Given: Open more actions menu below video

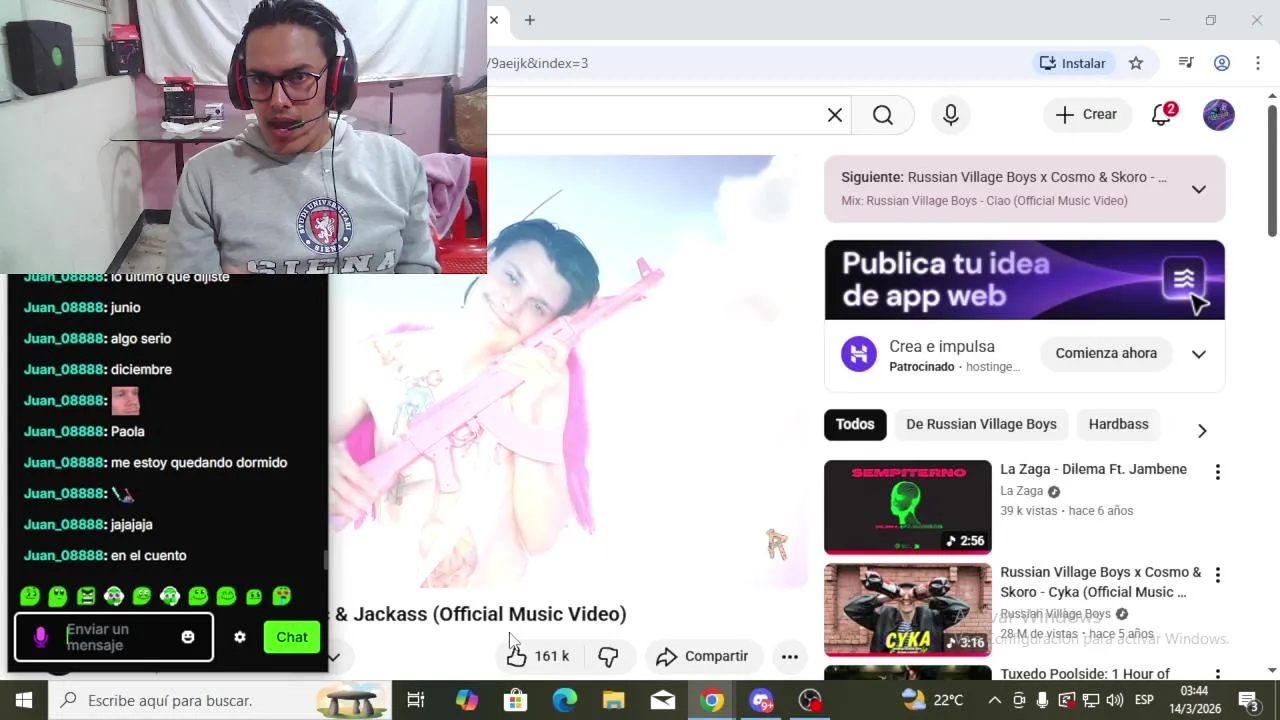Looking at the screenshot, I should coord(789,656).
